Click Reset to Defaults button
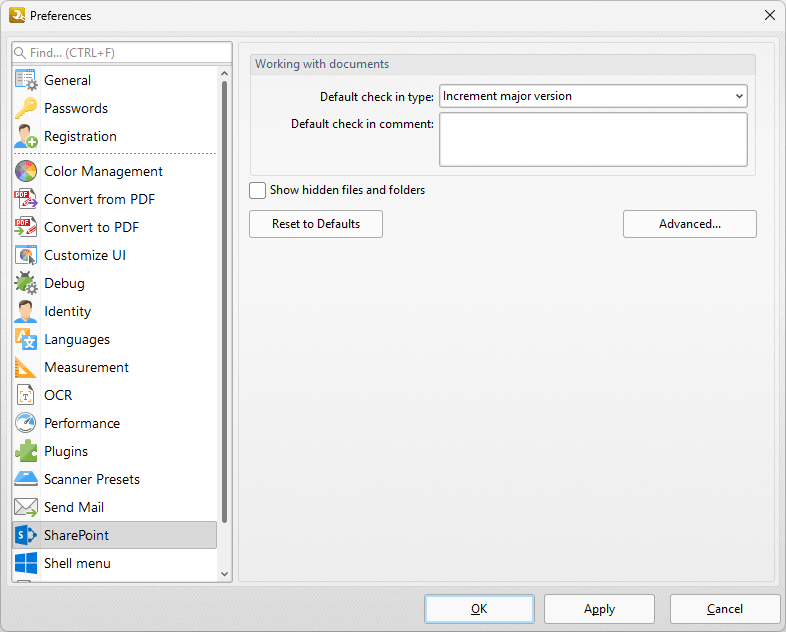The image size is (786, 632). tap(316, 224)
